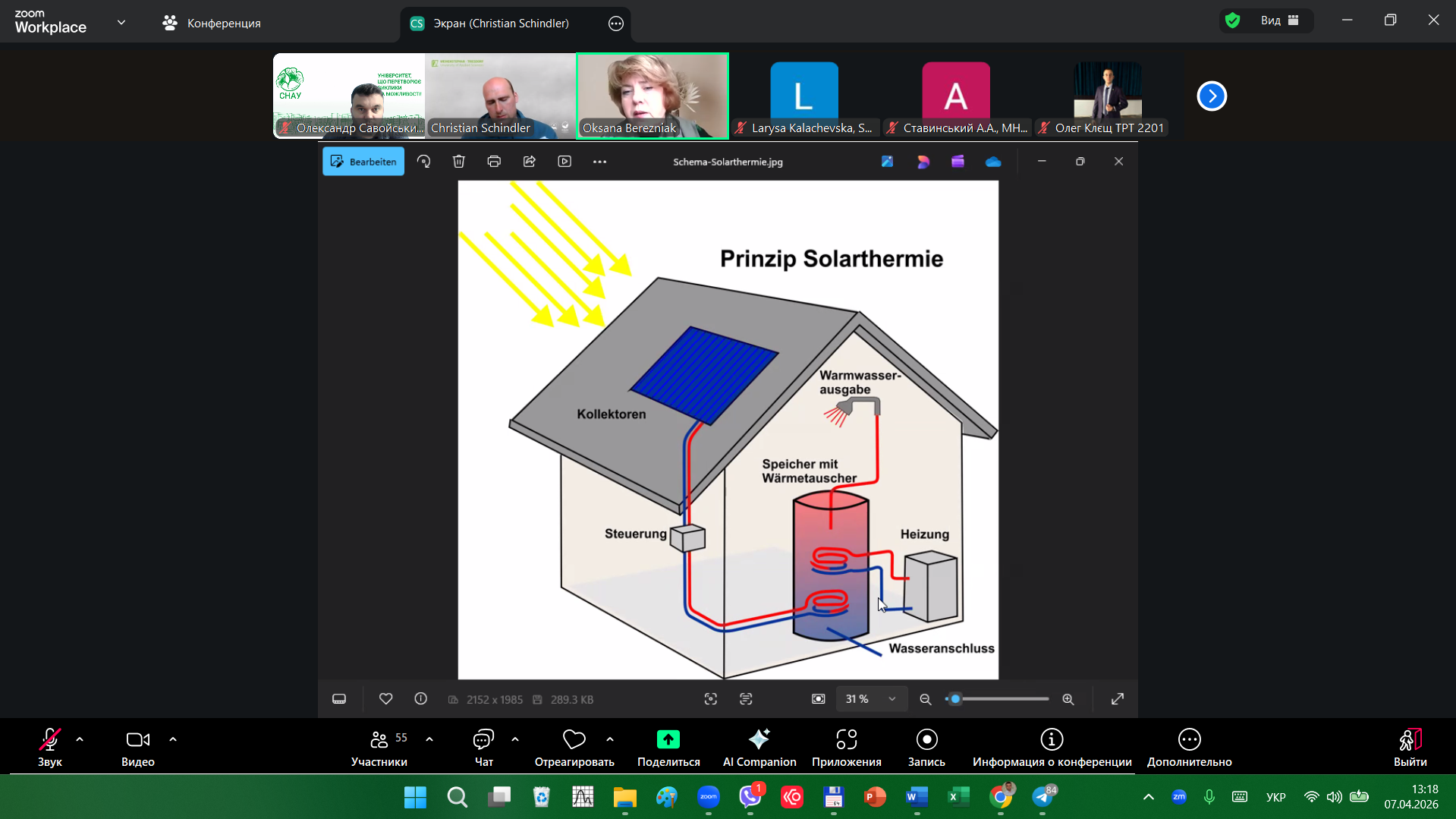1456x819 pixels.
Task: Open Zoom Apps (Приложения)
Action: (846, 747)
